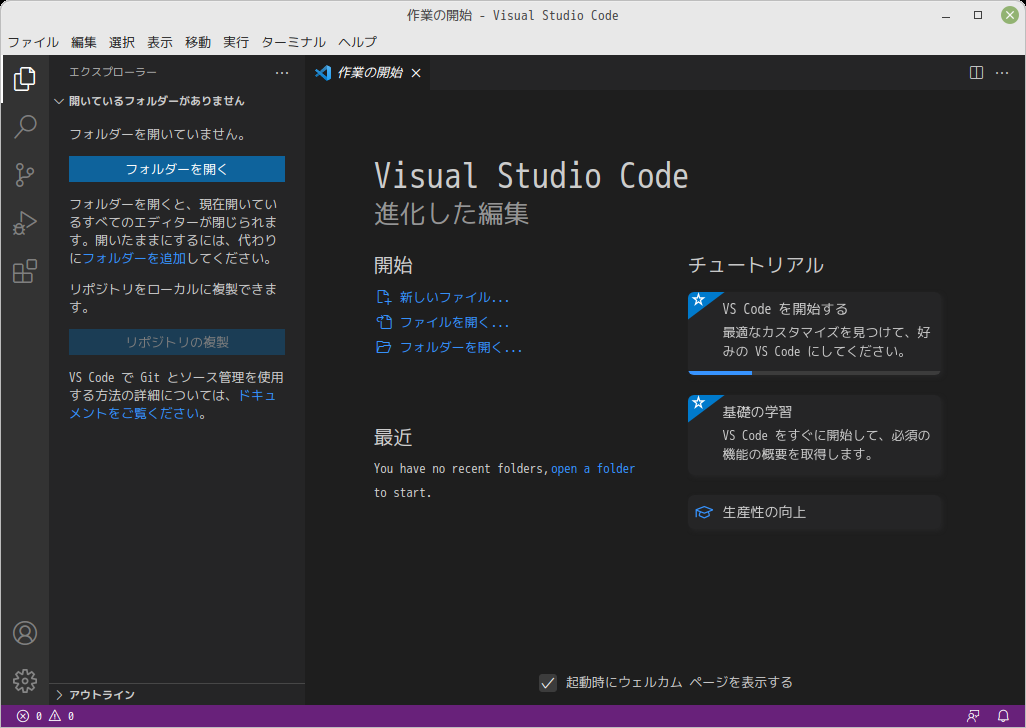The width and height of the screenshot is (1026, 728).
Task: Open the 基礎の学習 tutorial card
Action: [814, 435]
